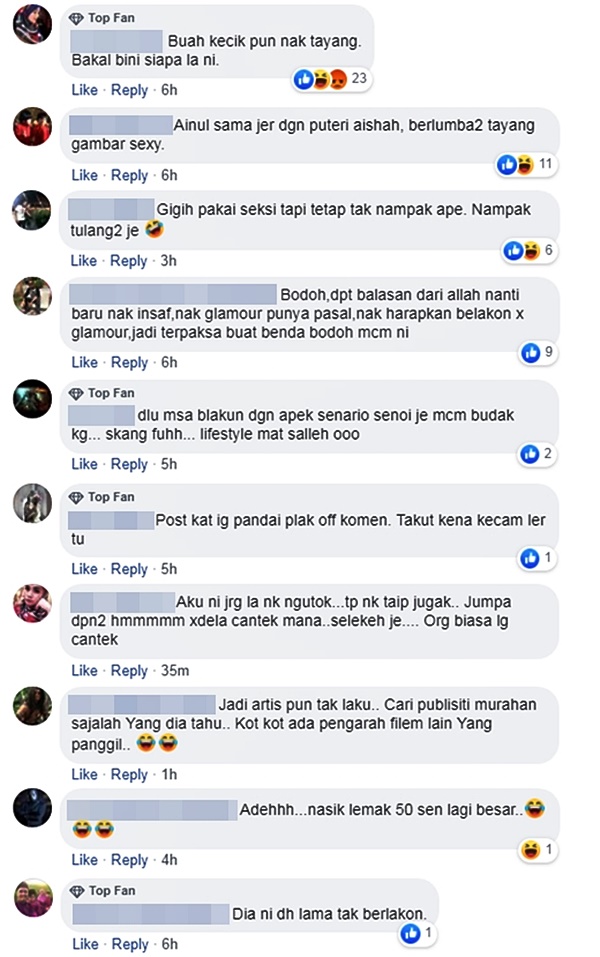This screenshot has width=600, height=957.
Task: Click the 3h timestamp on 'Gigih pakai' comment
Action: coord(168,261)
